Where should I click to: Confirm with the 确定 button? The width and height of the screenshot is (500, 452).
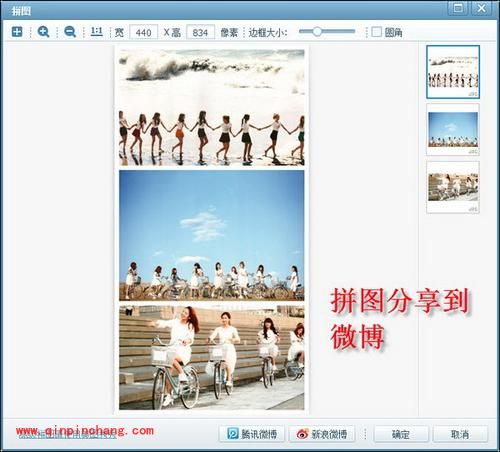(401, 434)
